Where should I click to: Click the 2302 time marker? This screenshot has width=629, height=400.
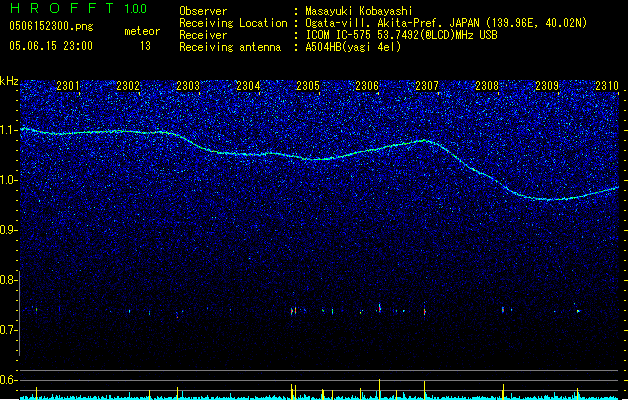128,86
